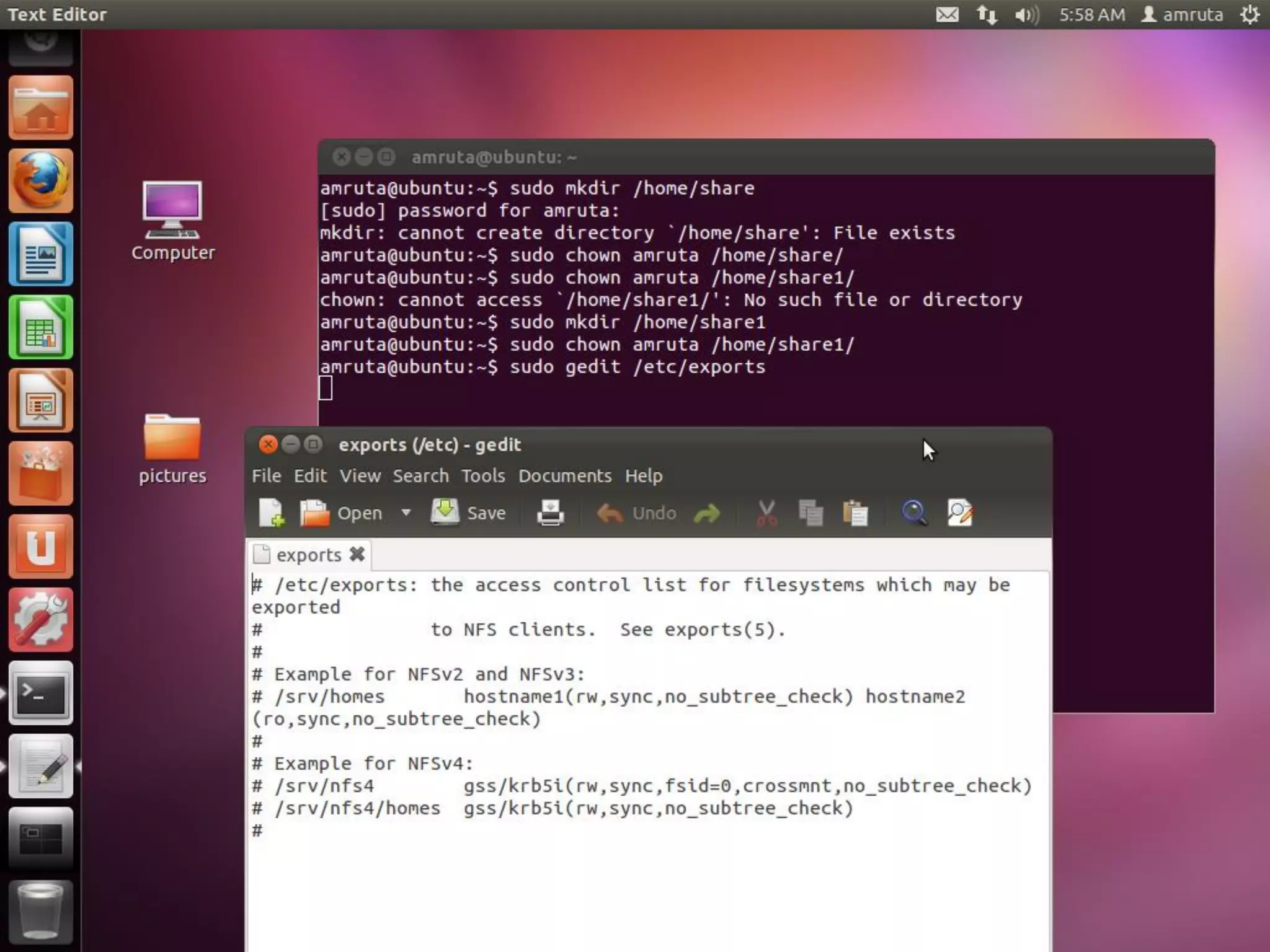Click the Save button
Screen dimensions: 1270x952
pos(469,513)
